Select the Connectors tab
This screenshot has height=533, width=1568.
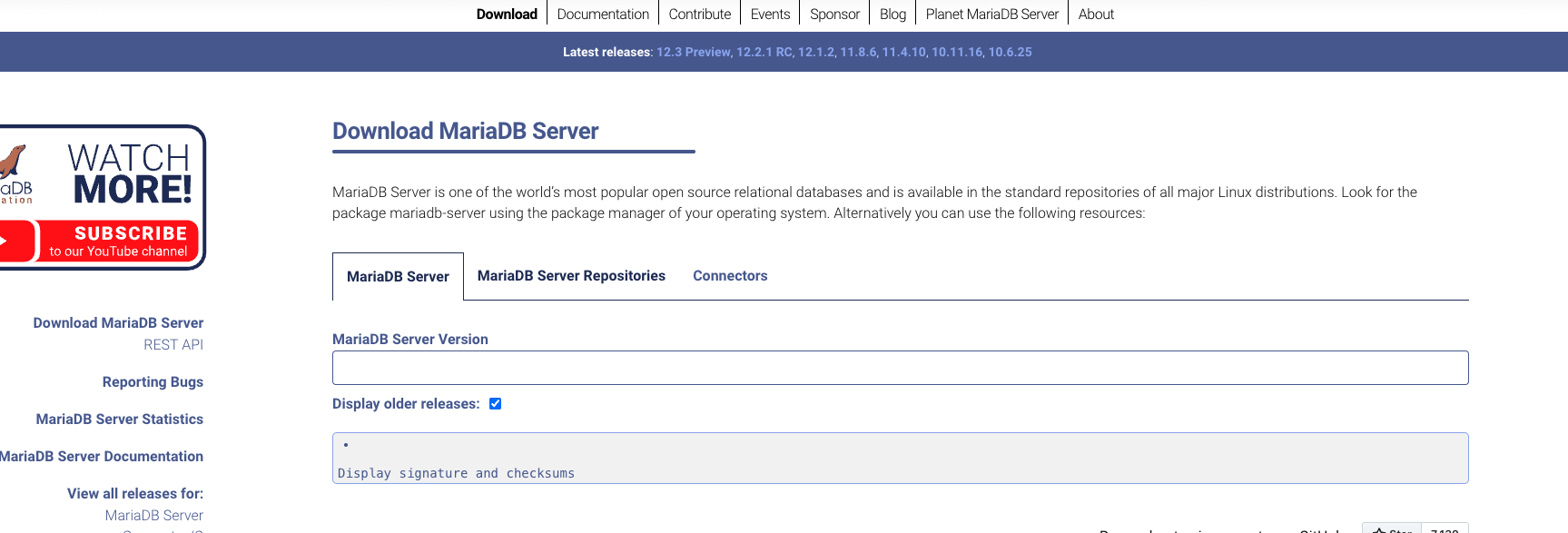(730, 276)
